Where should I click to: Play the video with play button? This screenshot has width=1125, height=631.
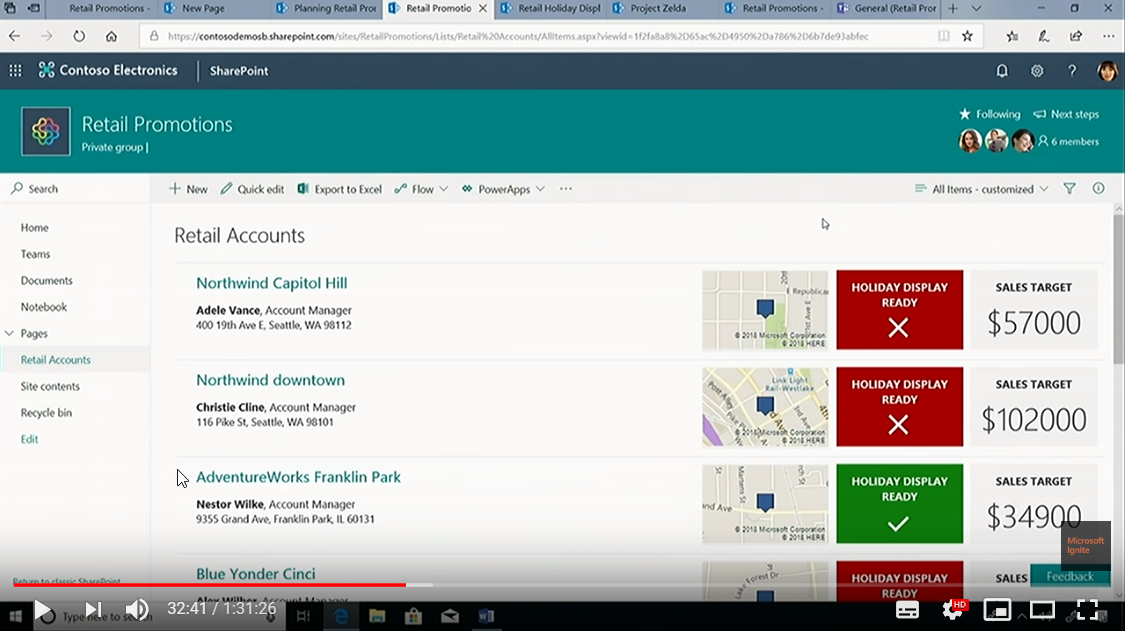42,609
